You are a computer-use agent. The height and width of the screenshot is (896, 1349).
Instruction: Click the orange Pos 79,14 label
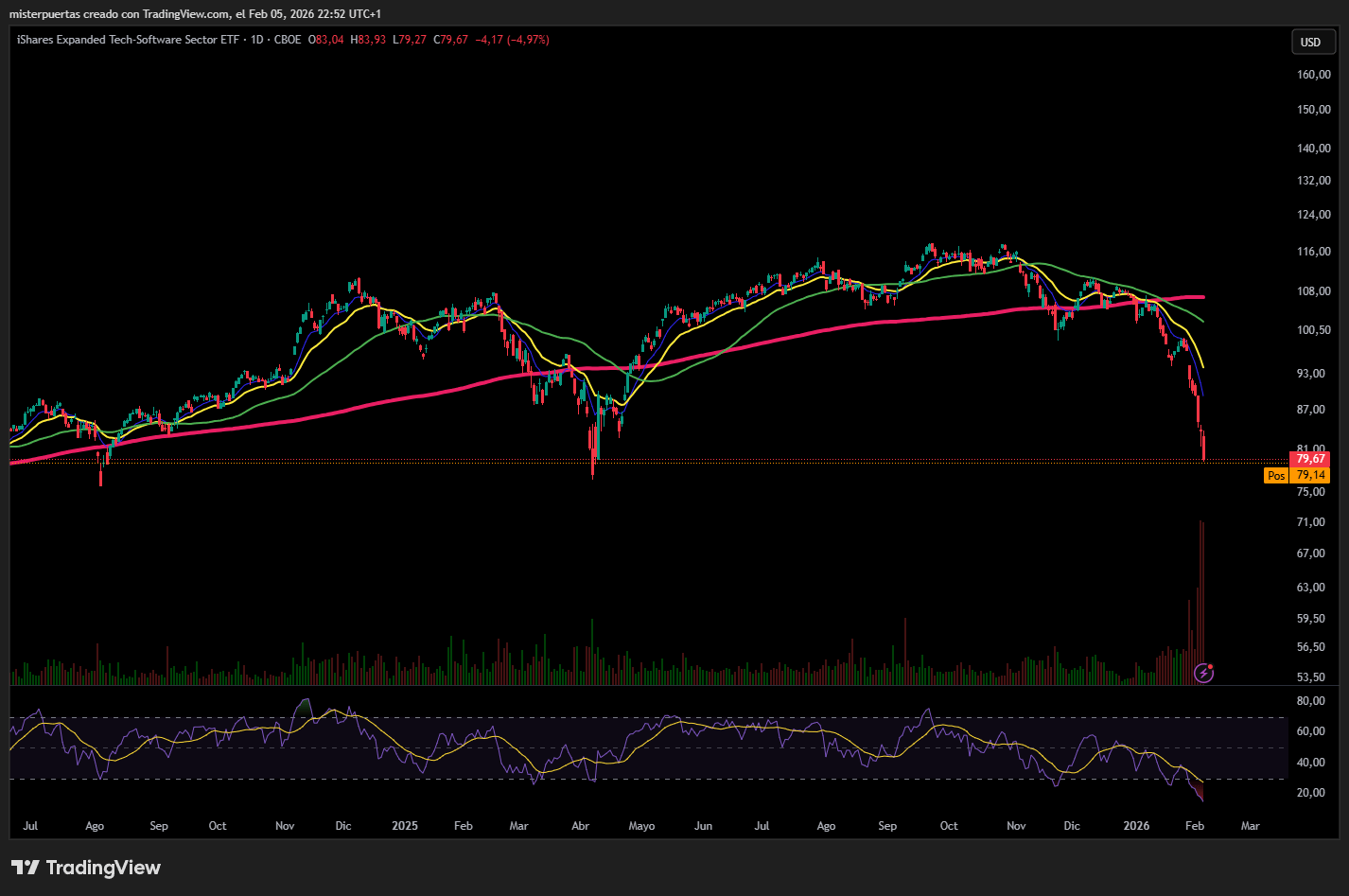click(1297, 475)
